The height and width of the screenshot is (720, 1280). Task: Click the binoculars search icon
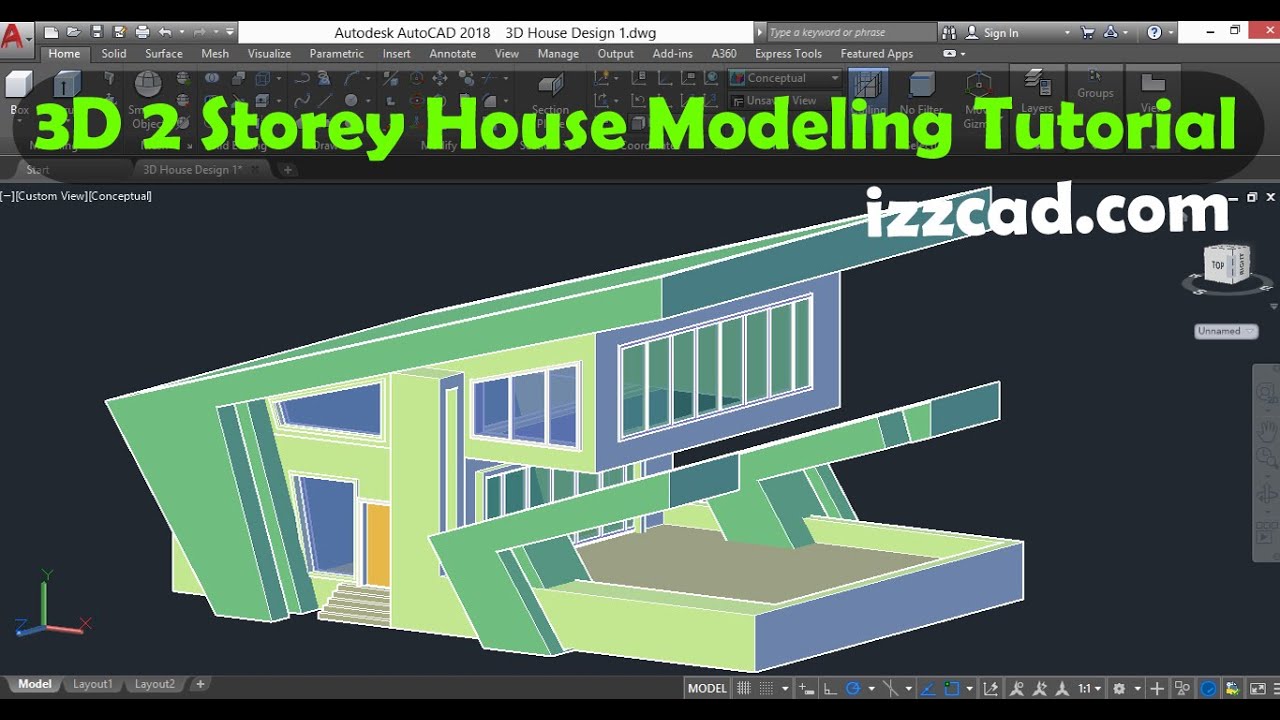(x=949, y=32)
